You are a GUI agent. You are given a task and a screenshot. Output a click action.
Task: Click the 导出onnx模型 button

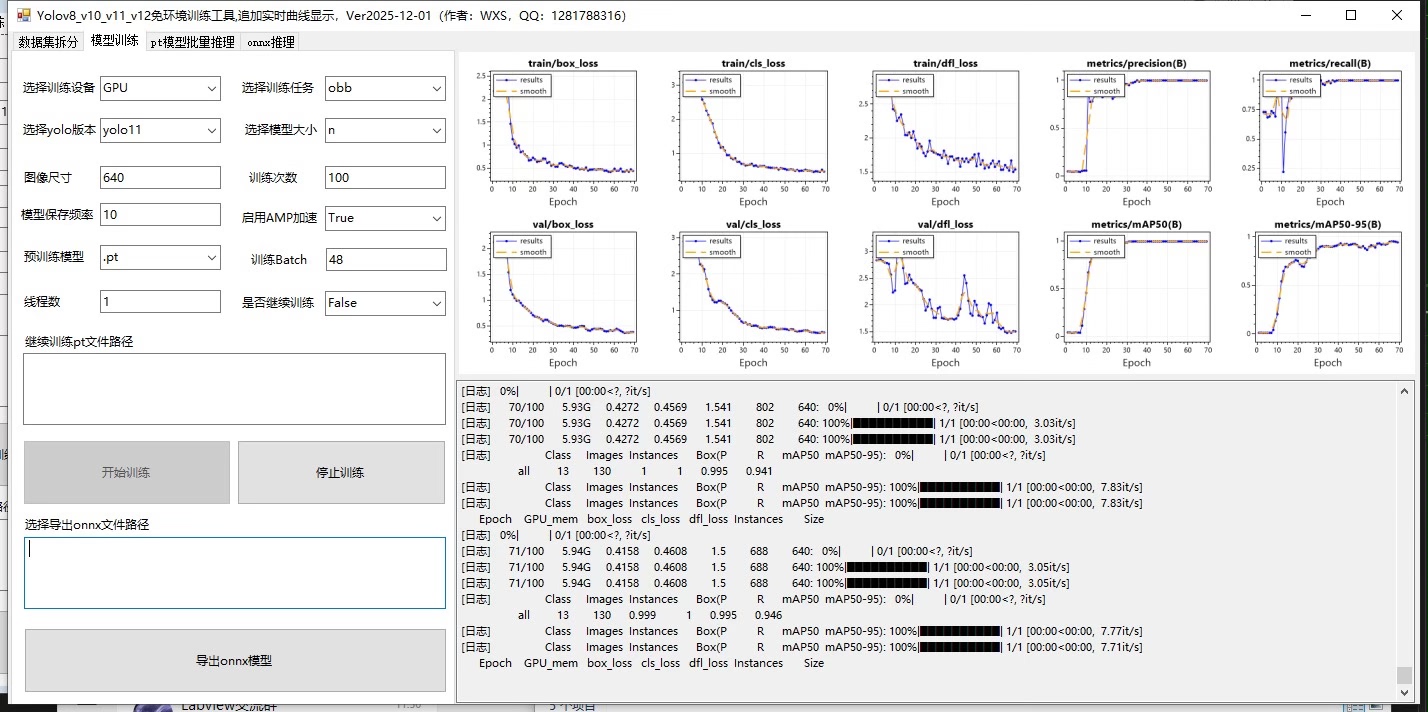[234, 660]
